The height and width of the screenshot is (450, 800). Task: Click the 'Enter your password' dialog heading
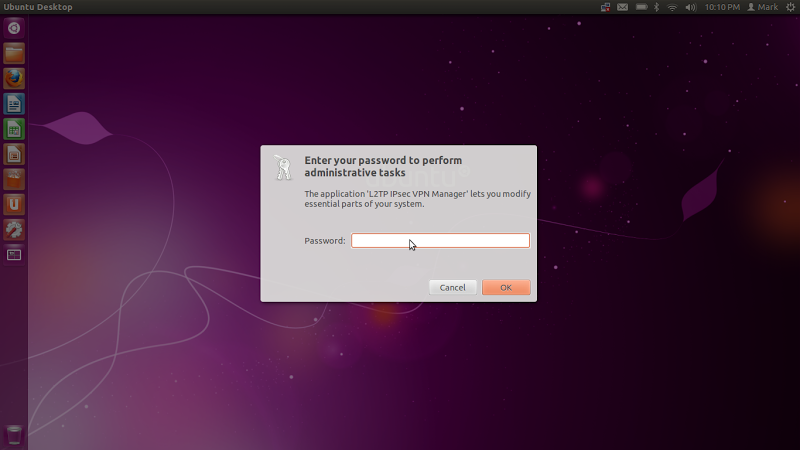tap(383, 166)
